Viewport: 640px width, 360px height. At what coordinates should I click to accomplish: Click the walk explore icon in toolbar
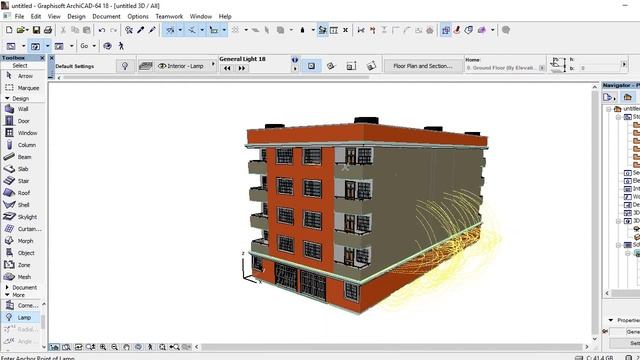(121, 46)
